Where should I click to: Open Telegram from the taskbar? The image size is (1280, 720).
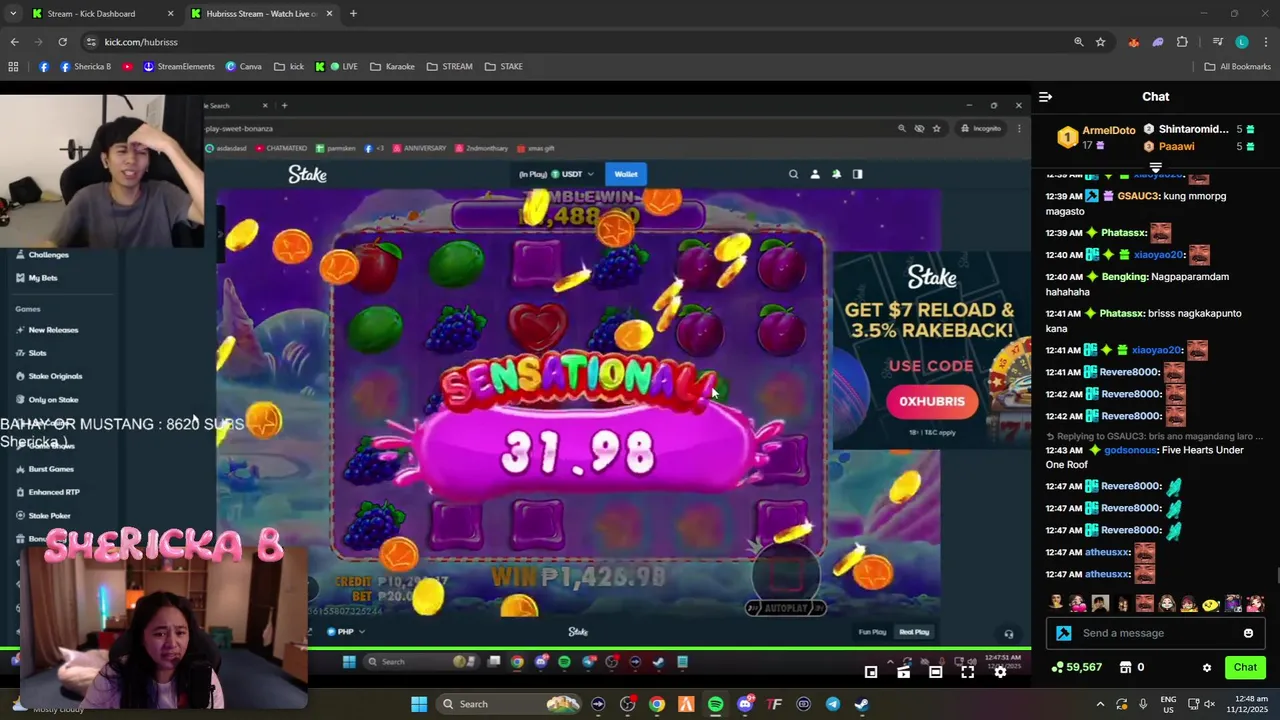(832, 704)
